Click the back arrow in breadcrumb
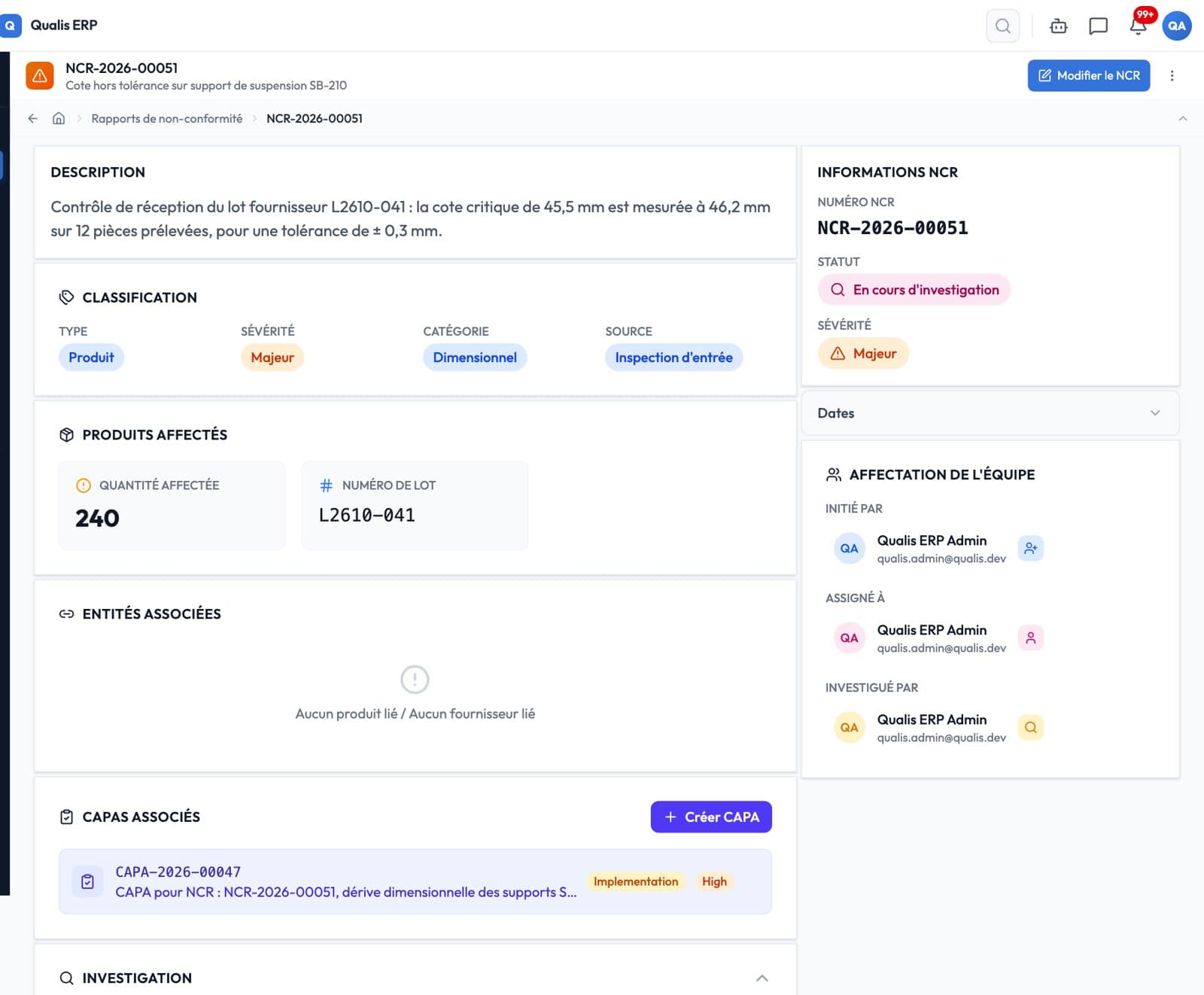Screen dimensions: 1204x995 pos(32,118)
